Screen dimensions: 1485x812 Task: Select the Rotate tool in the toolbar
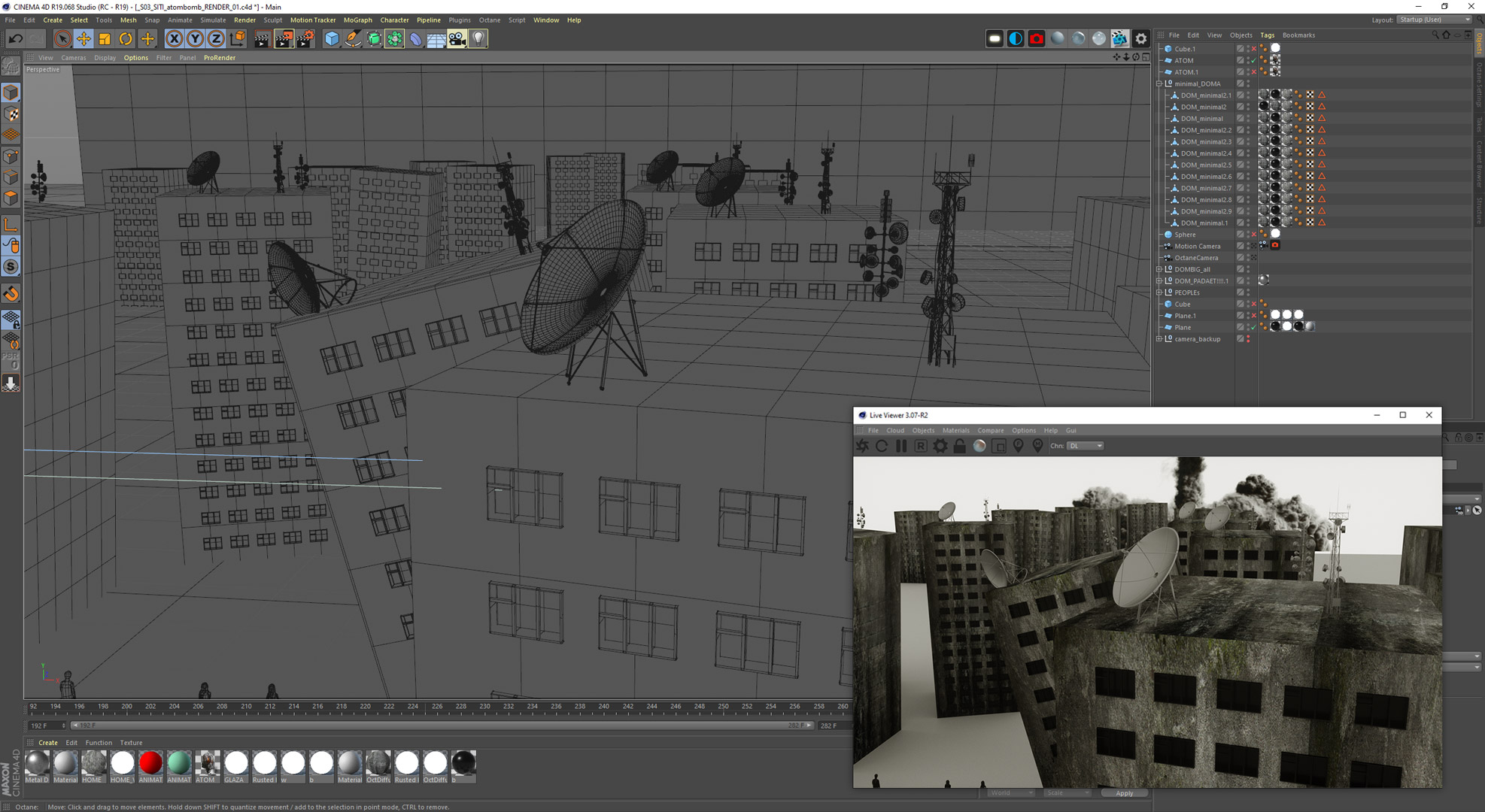[x=126, y=38]
